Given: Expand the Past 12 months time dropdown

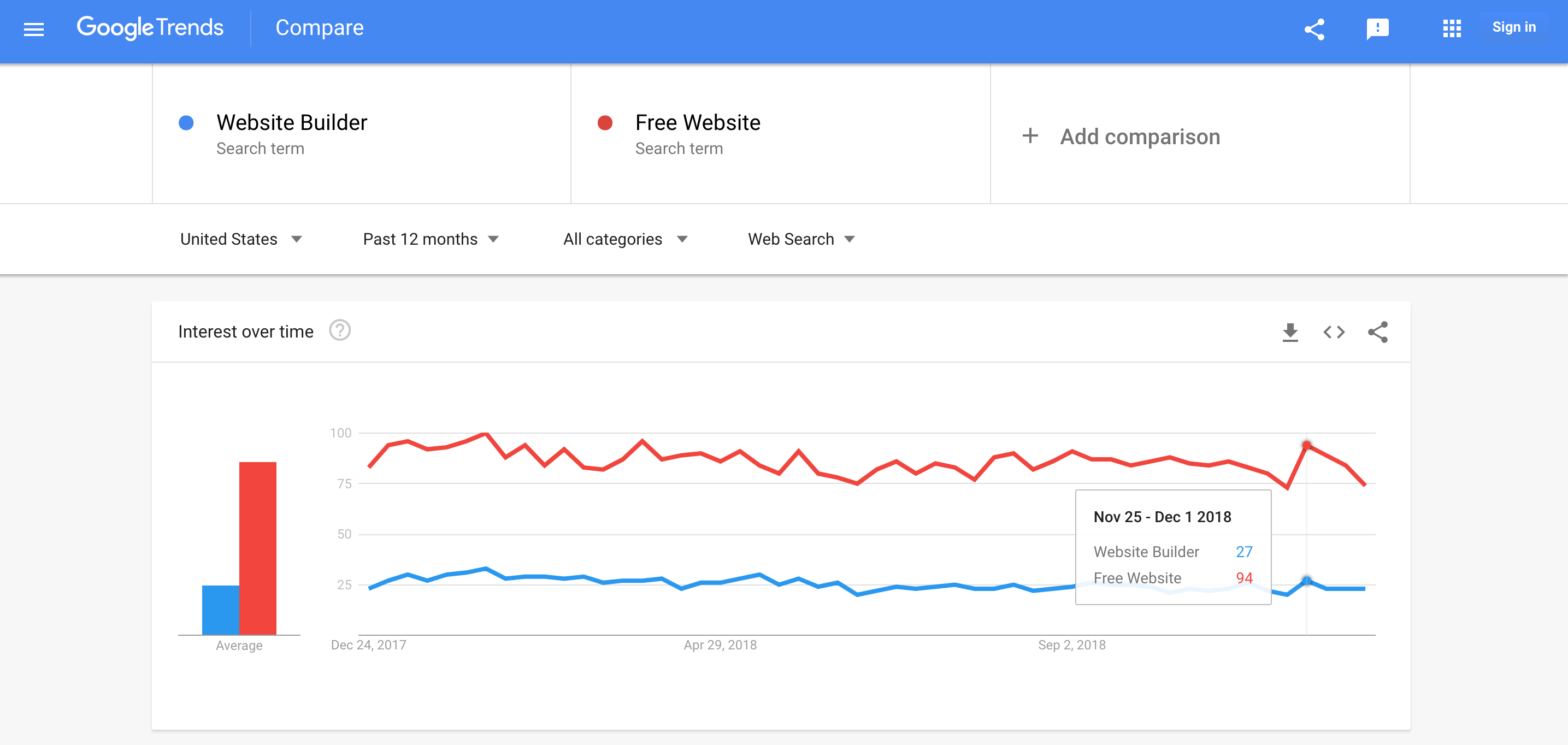Looking at the screenshot, I should coord(431,239).
